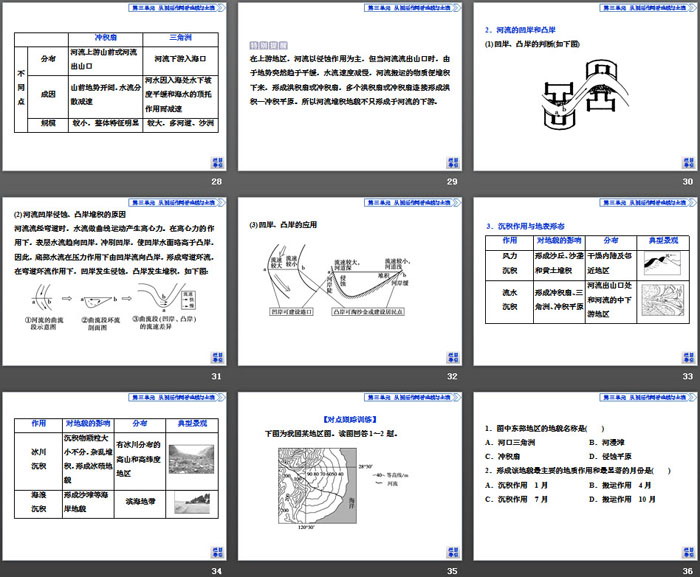Click the seashore photo in slide 34
Viewport: 700px width, 577px height.
coord(192,503)
